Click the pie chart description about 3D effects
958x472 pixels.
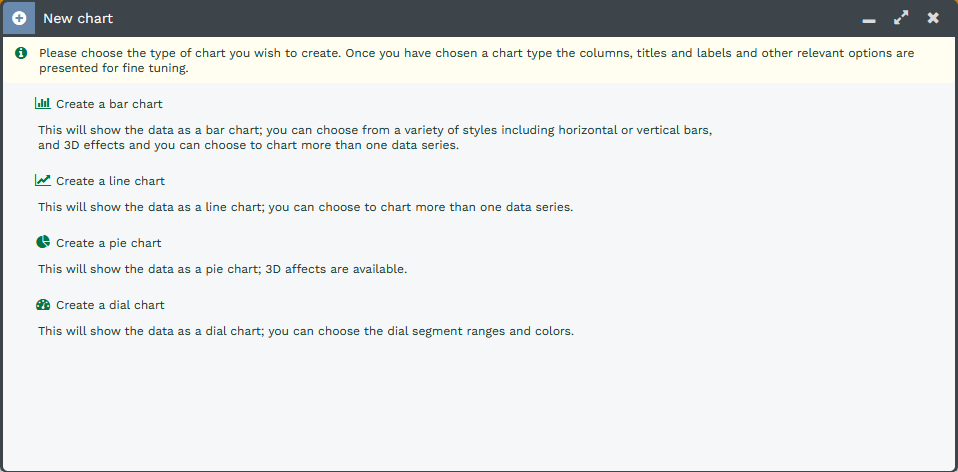(x=223, y=270)
